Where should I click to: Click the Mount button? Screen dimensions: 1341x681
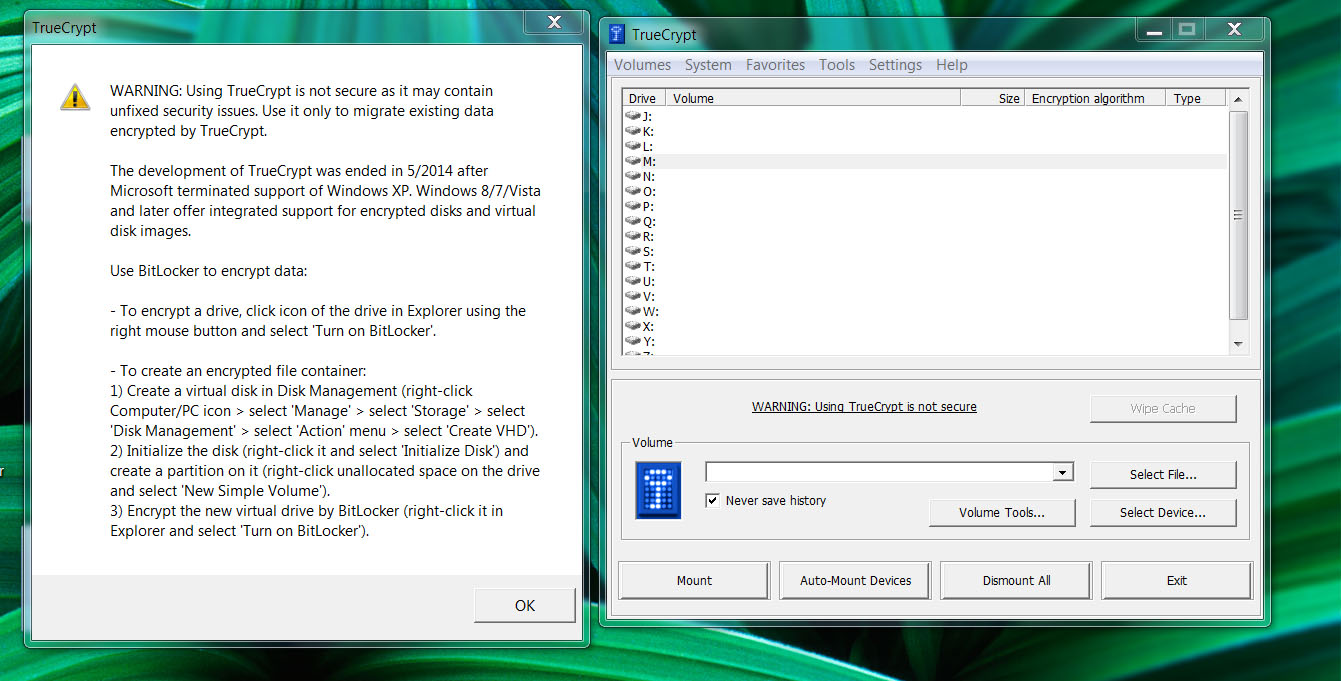tap(694, 580)
